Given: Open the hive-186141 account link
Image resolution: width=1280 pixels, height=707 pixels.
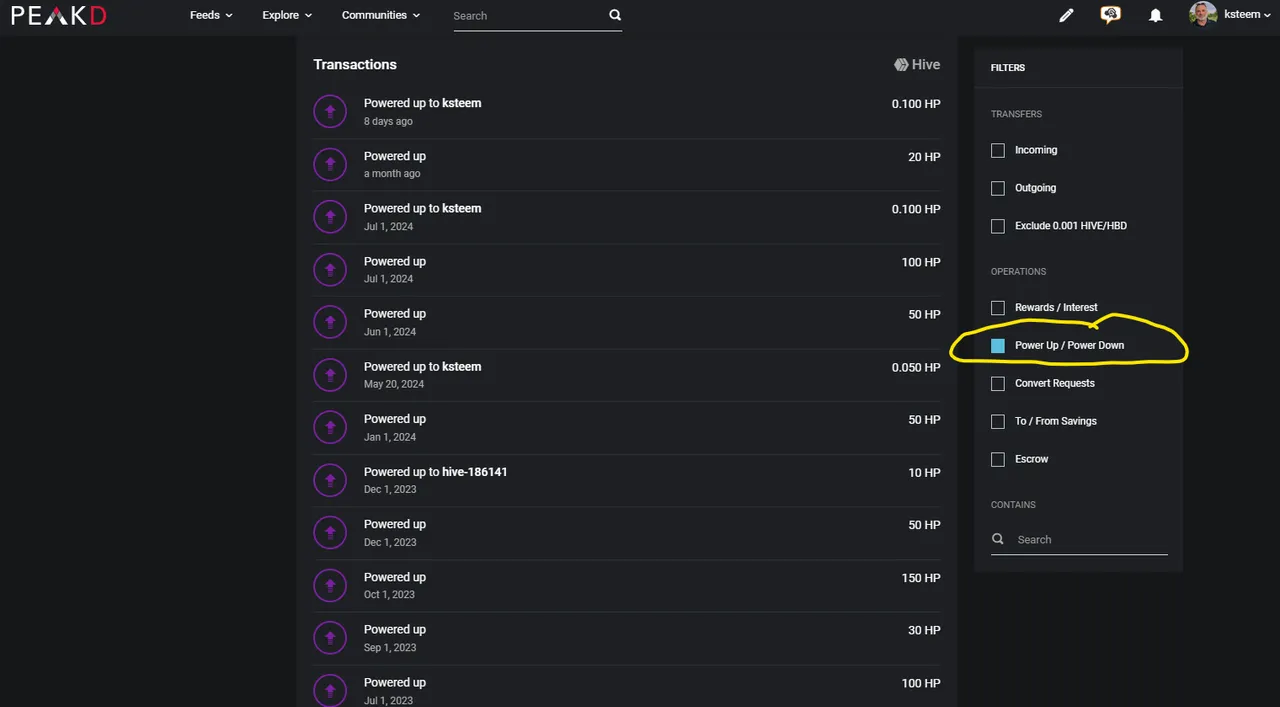Looking at the screenshot, I should (x=475, y=472).
